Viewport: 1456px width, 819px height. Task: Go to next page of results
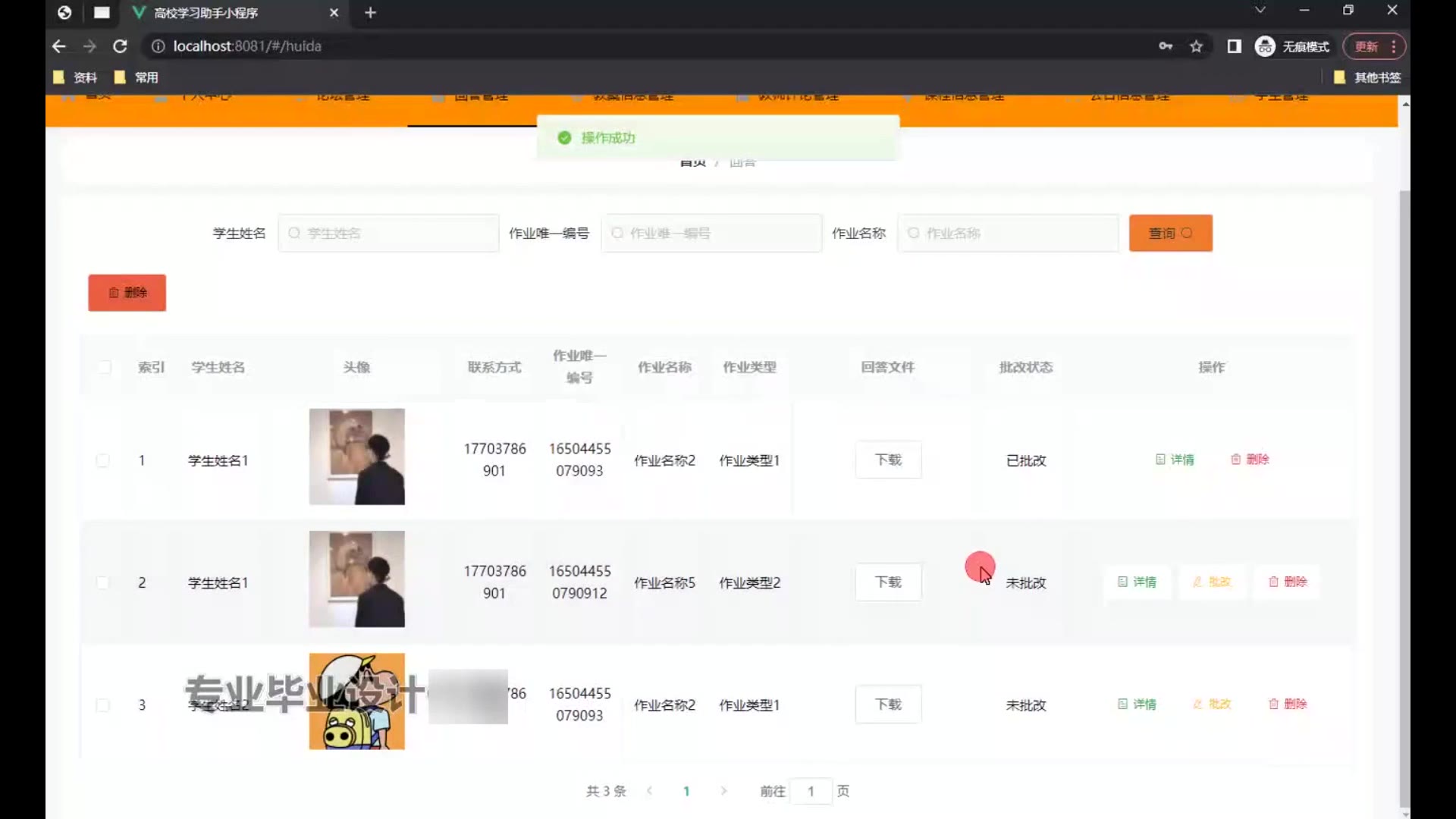coord(723,791)
